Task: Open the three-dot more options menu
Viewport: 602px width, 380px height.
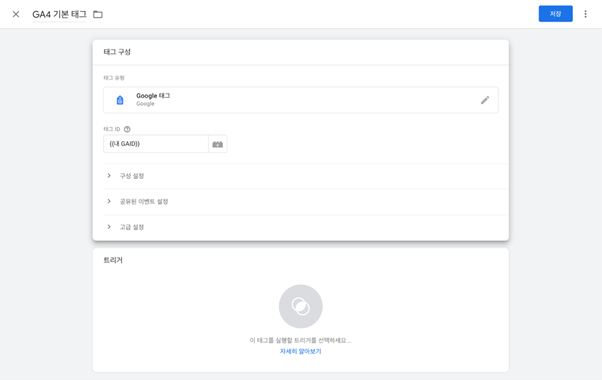Action: coord(585,14)
